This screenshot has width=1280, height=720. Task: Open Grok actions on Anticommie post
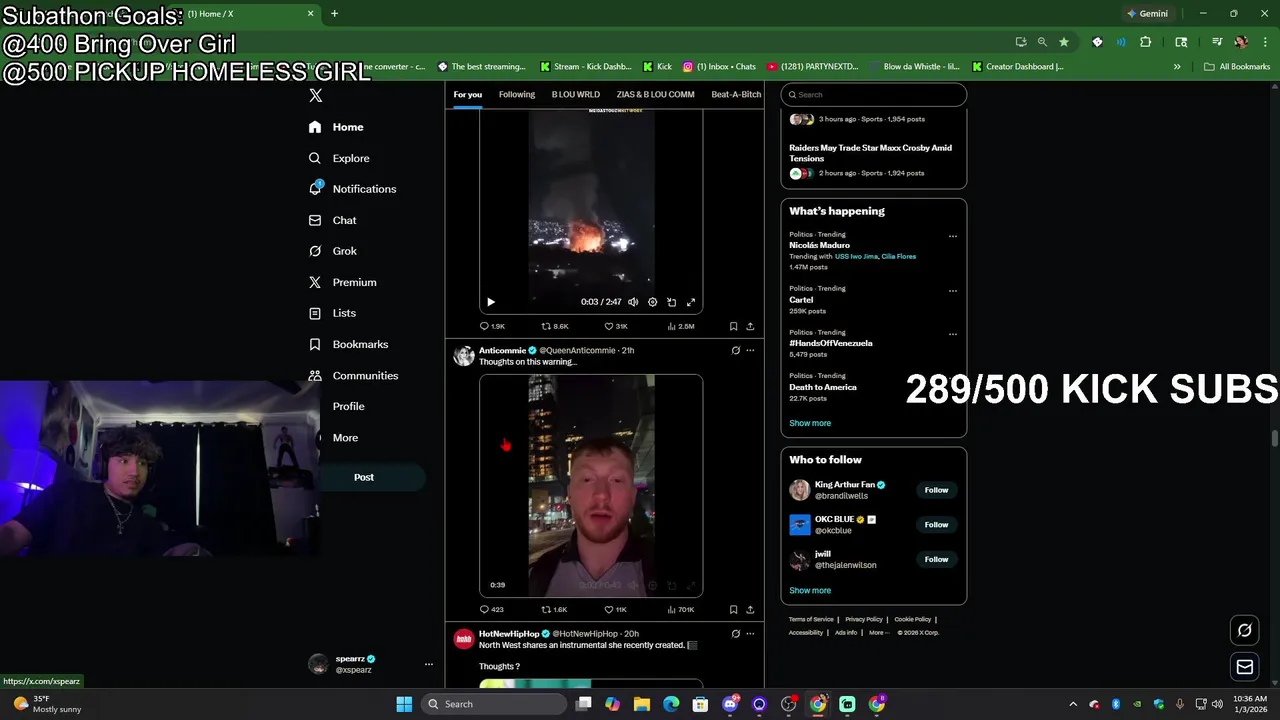(x=735, y=350)
